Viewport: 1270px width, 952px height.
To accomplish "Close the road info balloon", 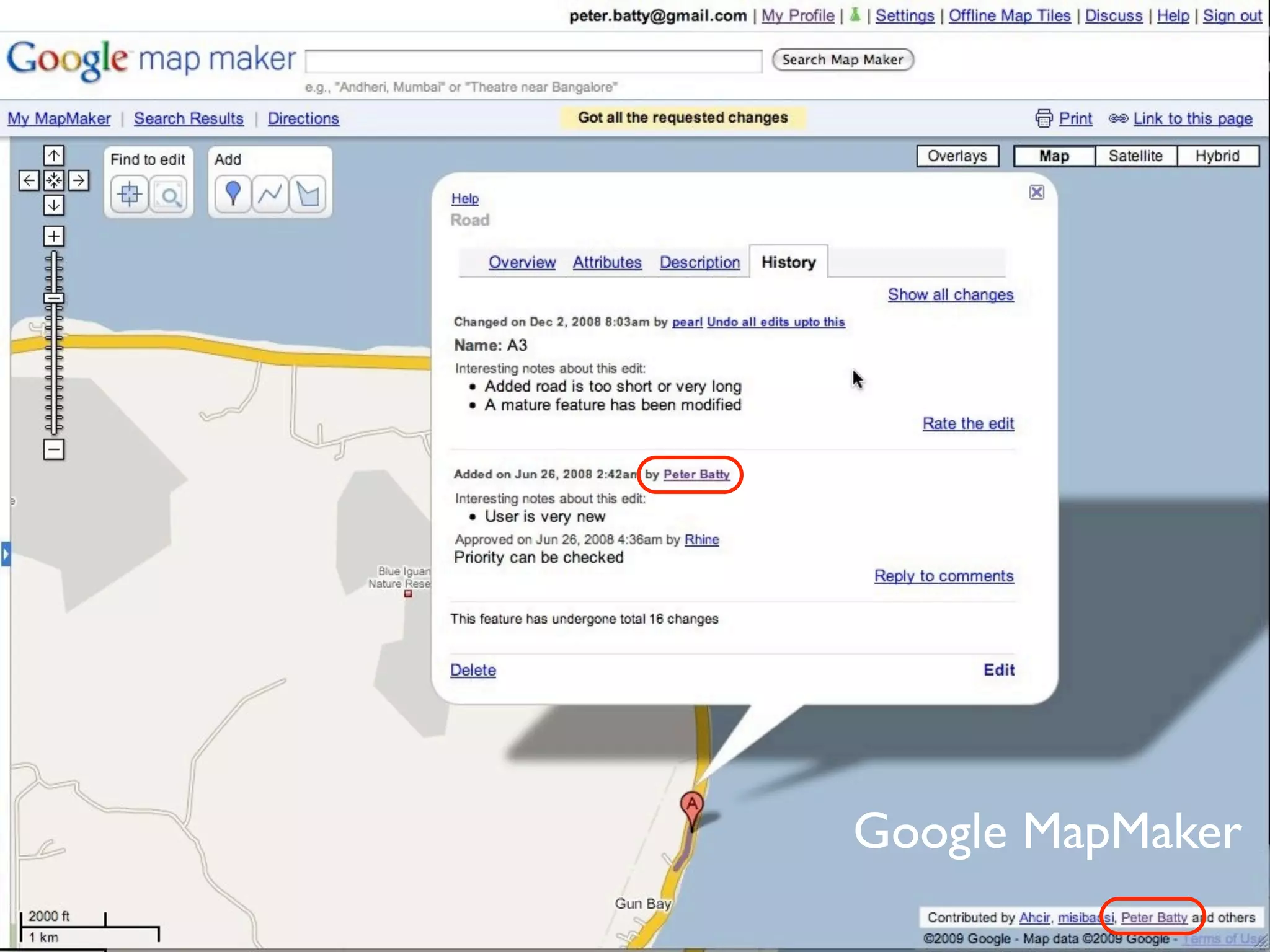I will pyautogui.click(x=1036, y=192).
